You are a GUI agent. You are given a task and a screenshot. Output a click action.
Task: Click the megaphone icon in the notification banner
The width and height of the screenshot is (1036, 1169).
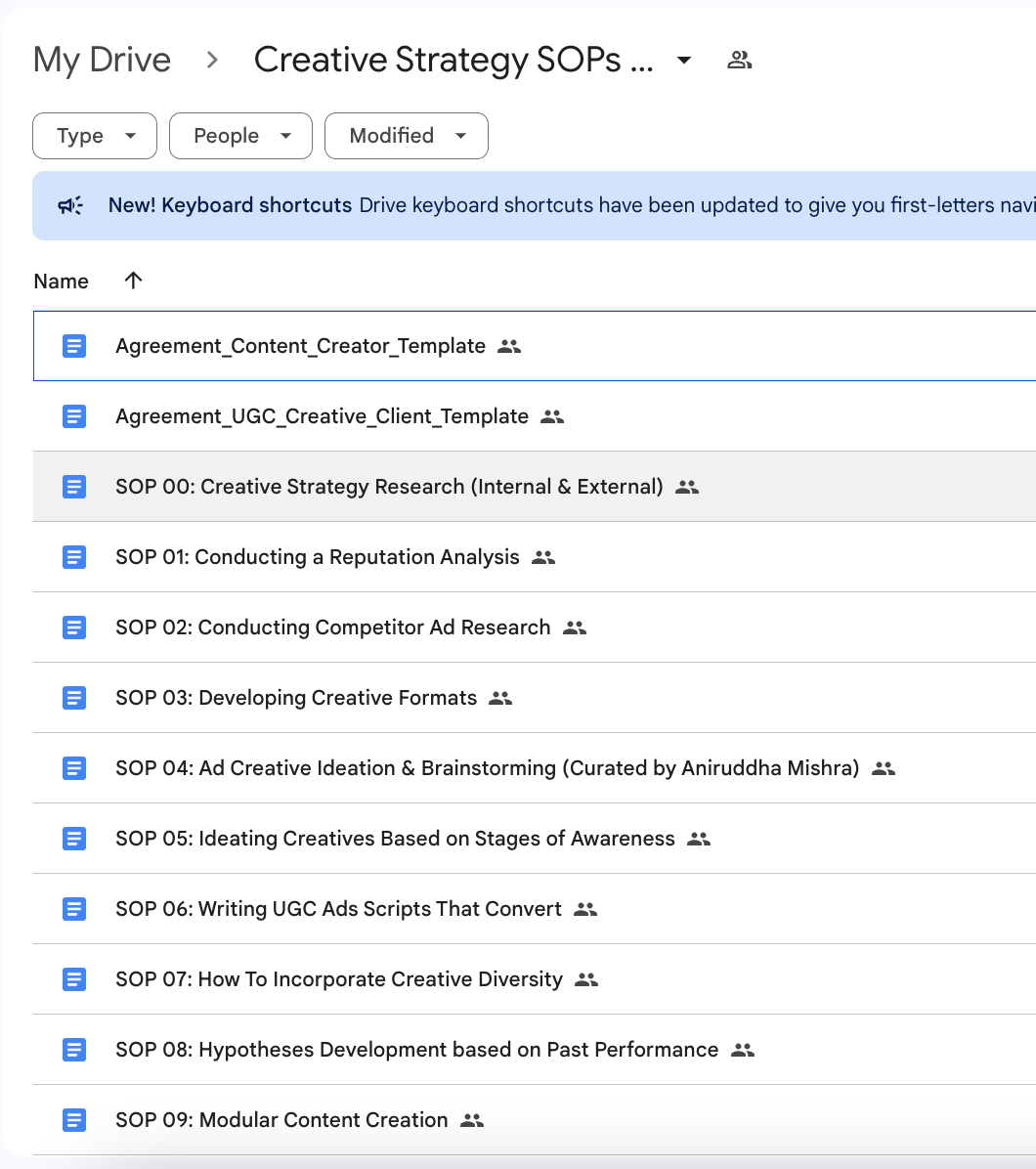(68, 205)
